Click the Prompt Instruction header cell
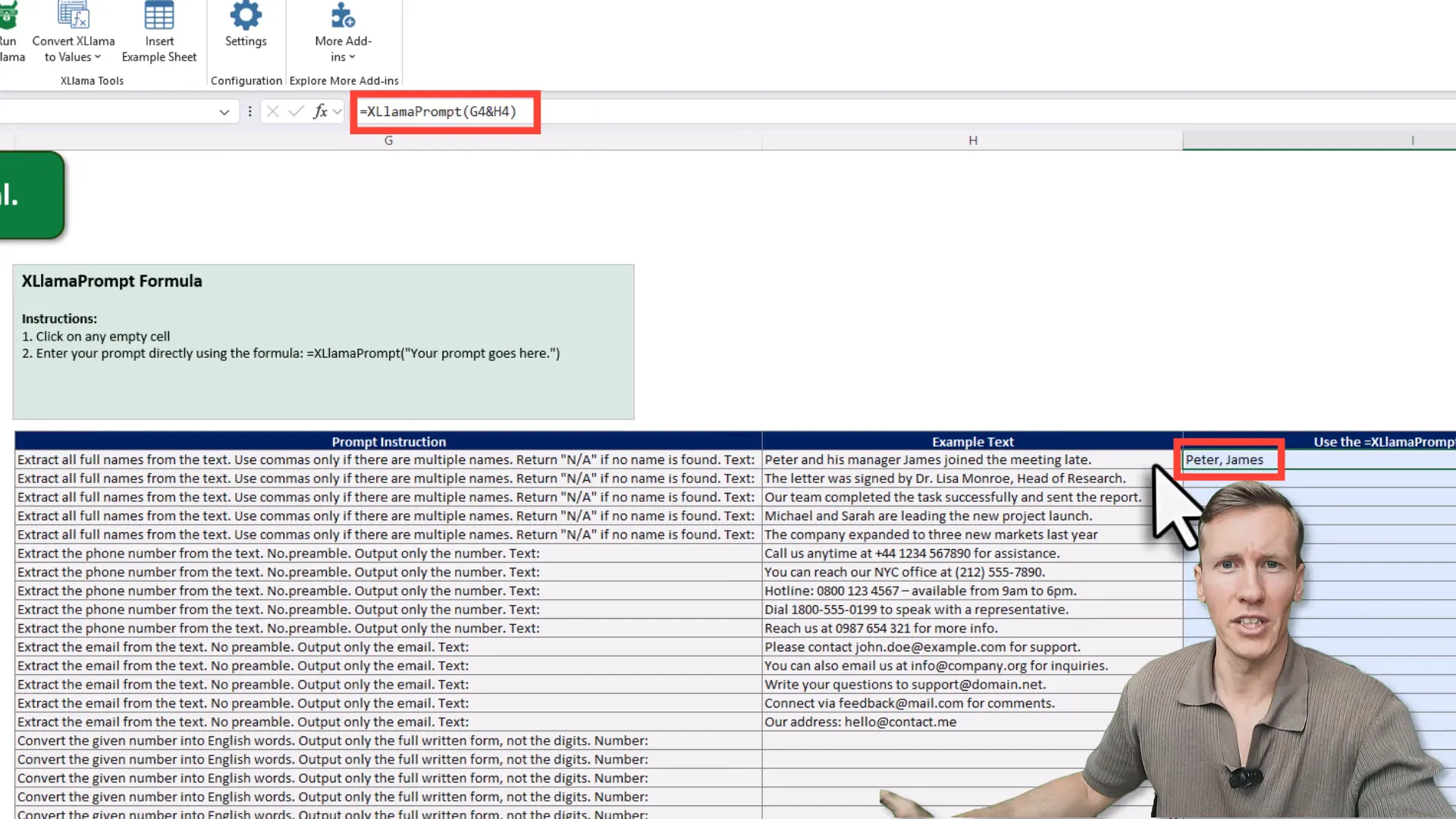The width and height of the screenshot is (1456, 819). coord(388,441)
